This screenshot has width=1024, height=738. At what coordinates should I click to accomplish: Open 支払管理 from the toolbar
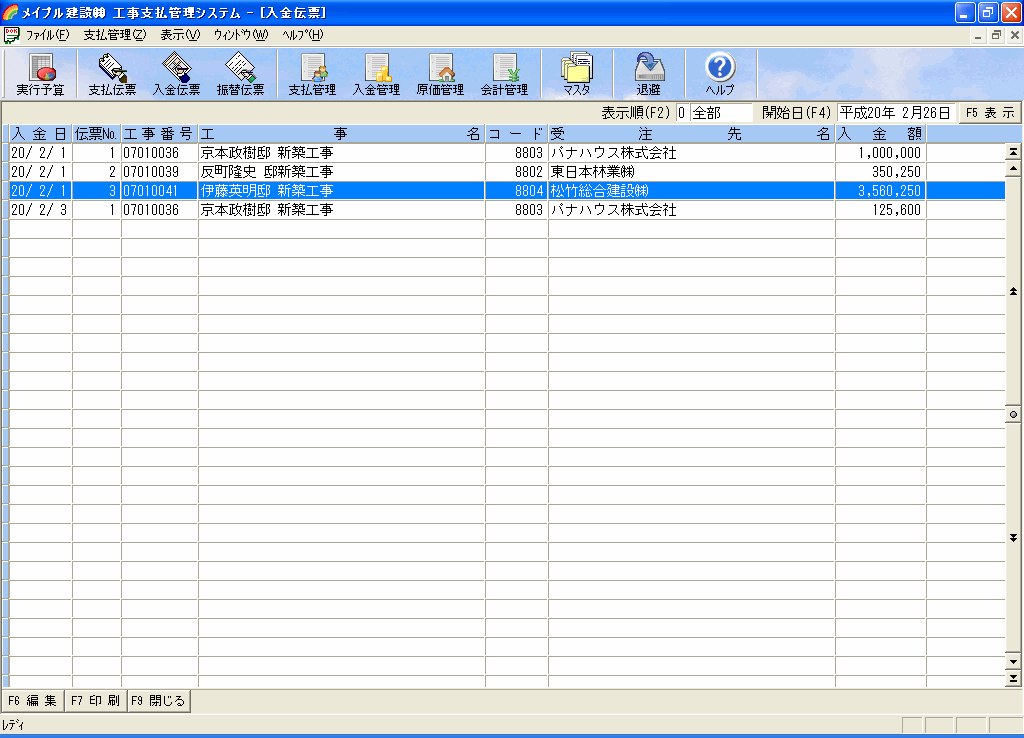[x=312, y=74]
